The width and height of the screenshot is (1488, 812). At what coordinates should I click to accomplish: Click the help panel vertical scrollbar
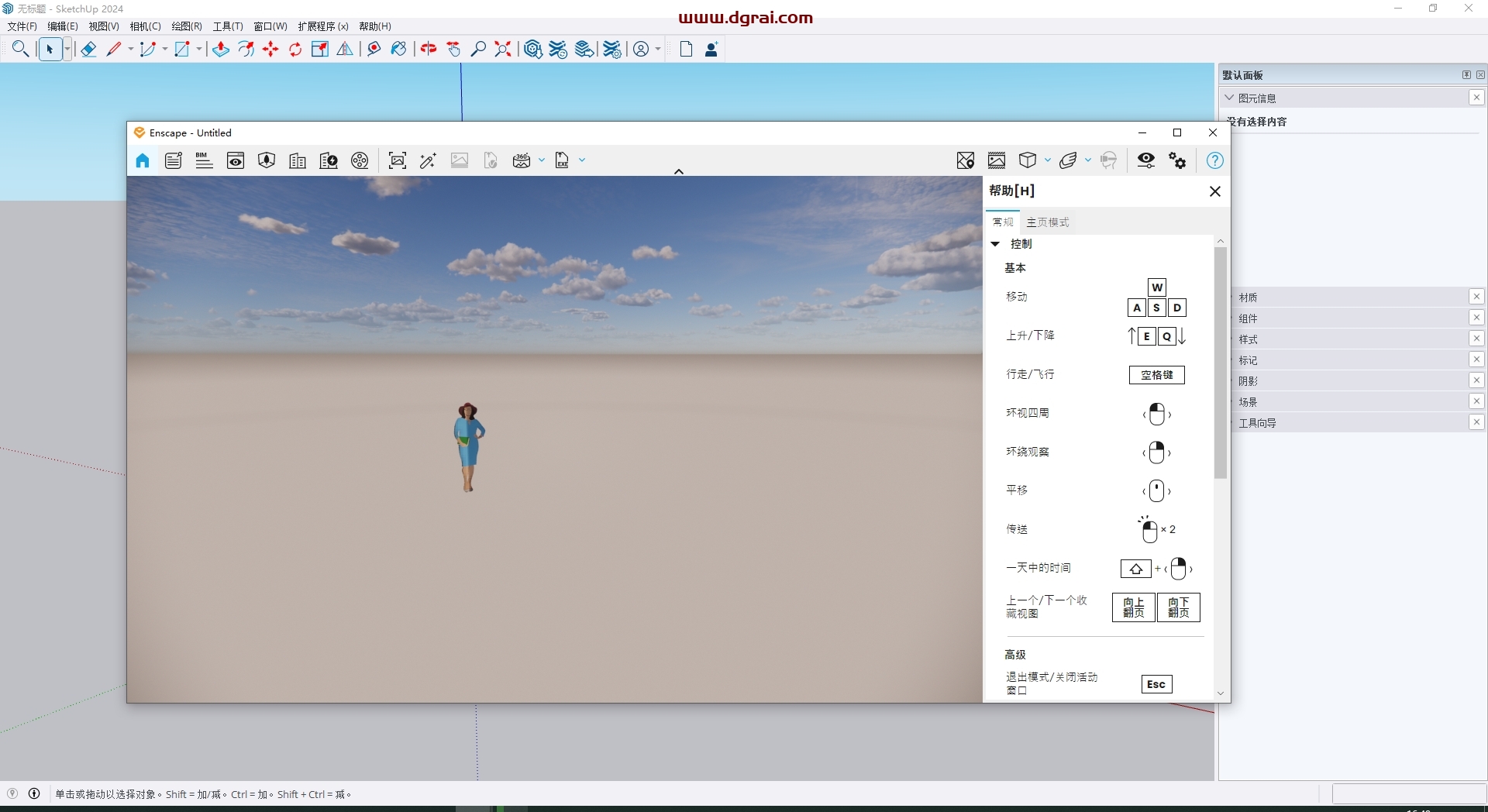click(1221, 363)
